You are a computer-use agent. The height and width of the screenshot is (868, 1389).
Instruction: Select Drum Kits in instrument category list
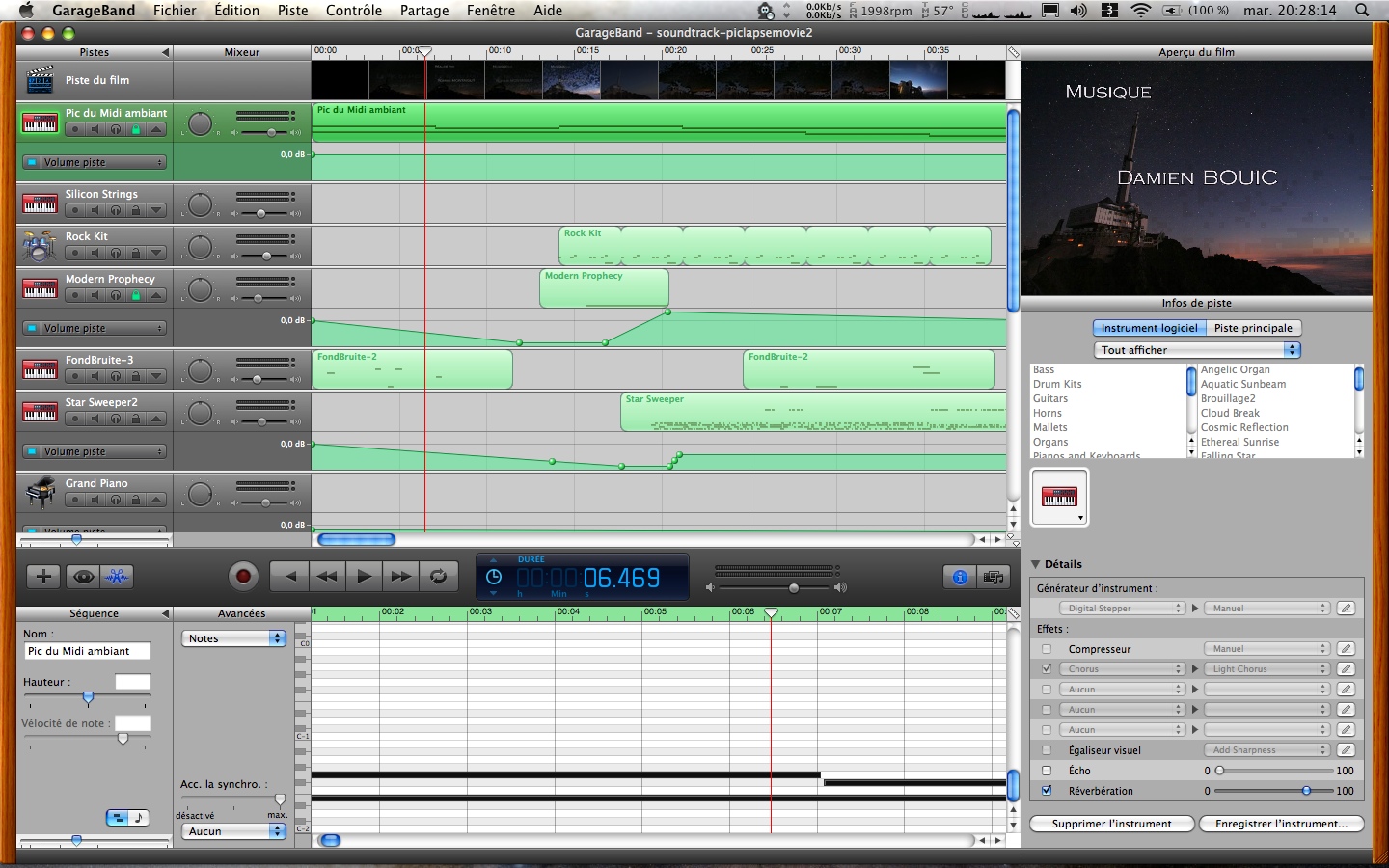(1057, 384)
